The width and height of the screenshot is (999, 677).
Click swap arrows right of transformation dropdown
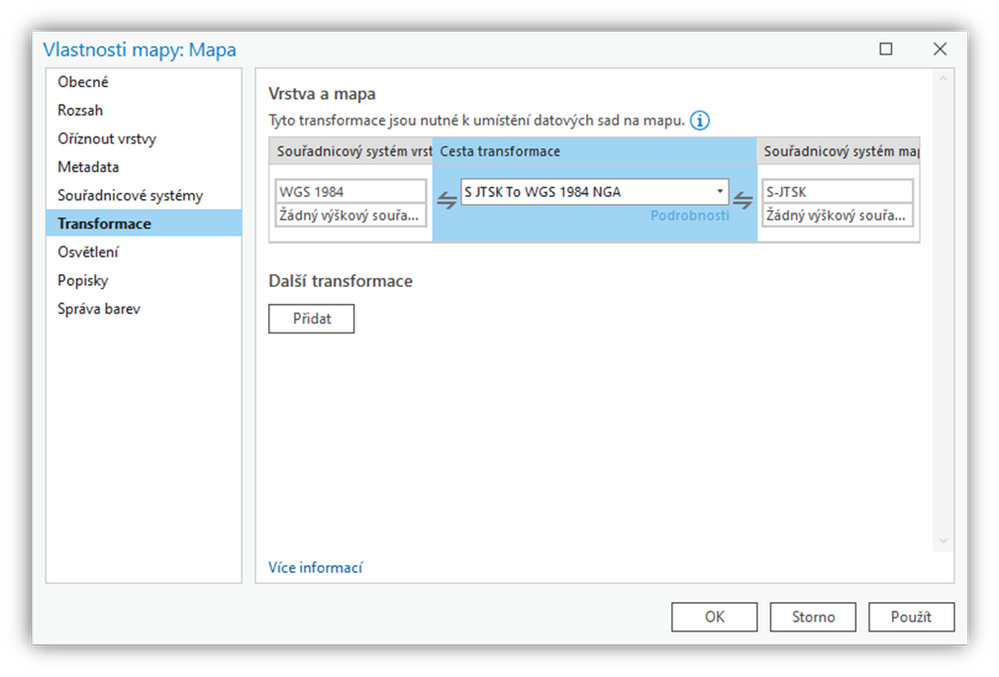(742, 200)
